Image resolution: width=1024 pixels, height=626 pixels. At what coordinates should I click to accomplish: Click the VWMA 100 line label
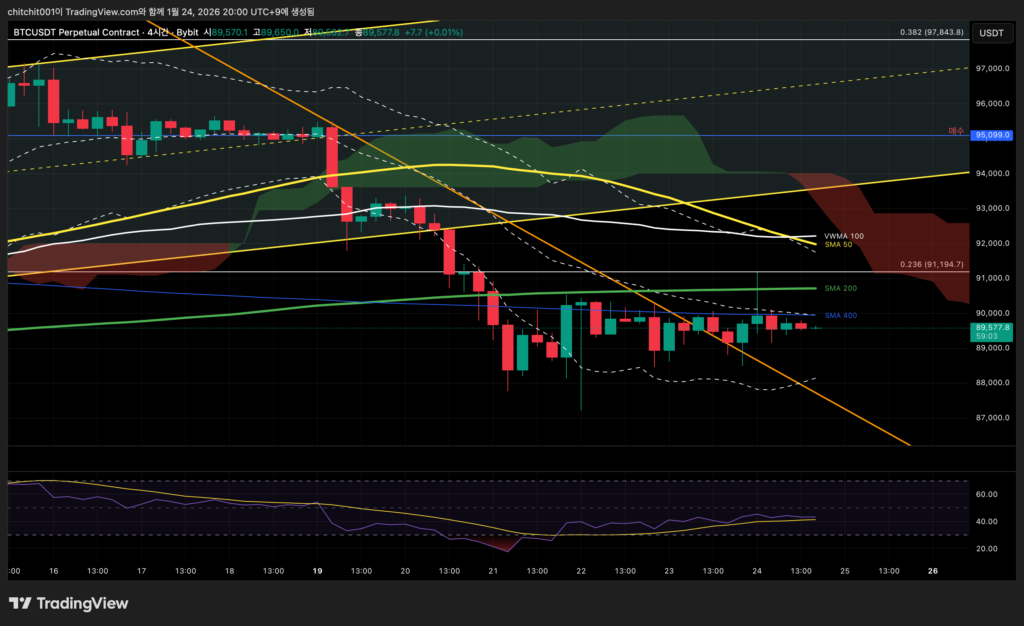pos(843,236)
